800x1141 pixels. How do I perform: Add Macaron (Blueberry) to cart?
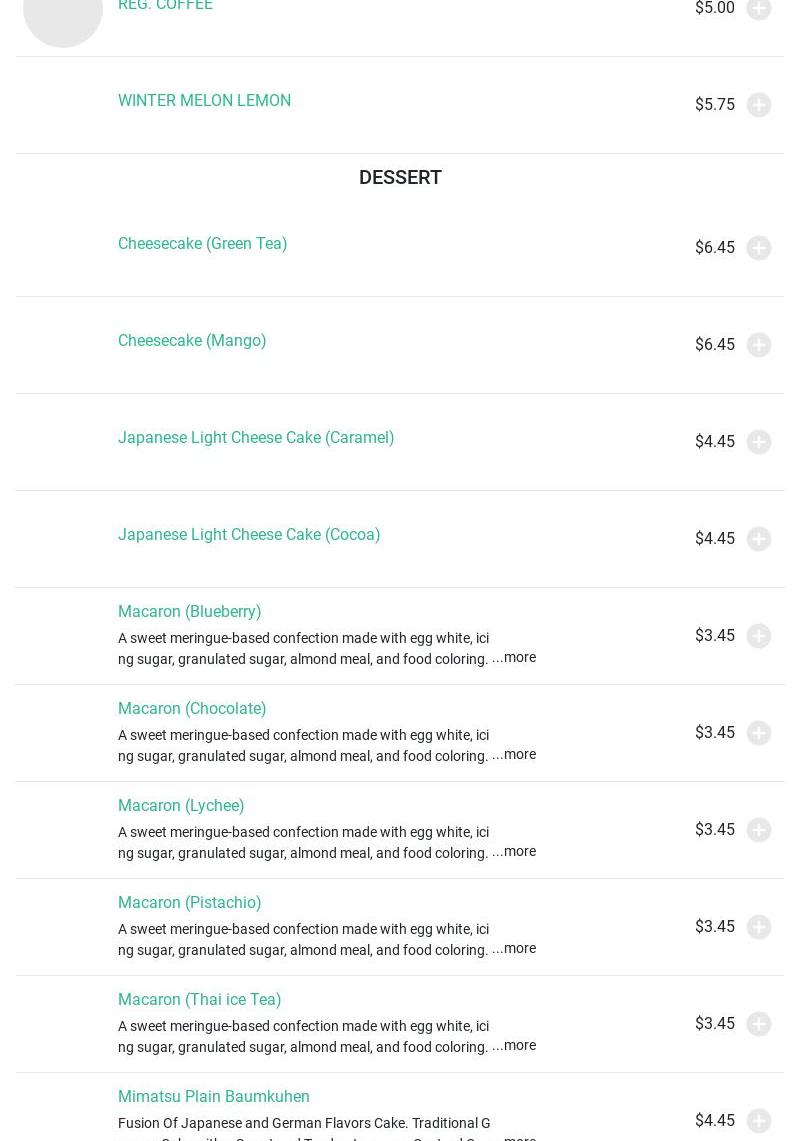pyautogui.click(x=758, y=636)
